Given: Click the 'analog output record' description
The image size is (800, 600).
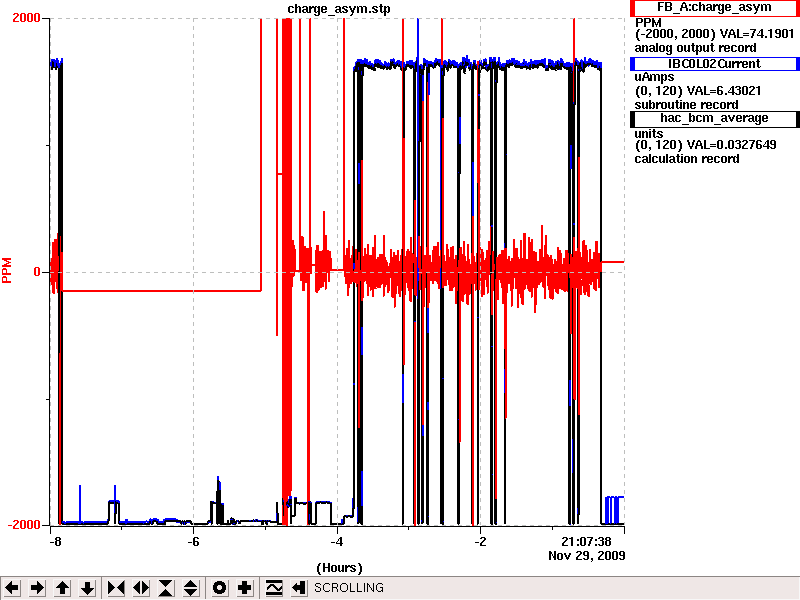Looking at the screenshot, I should tap(695, 48).
